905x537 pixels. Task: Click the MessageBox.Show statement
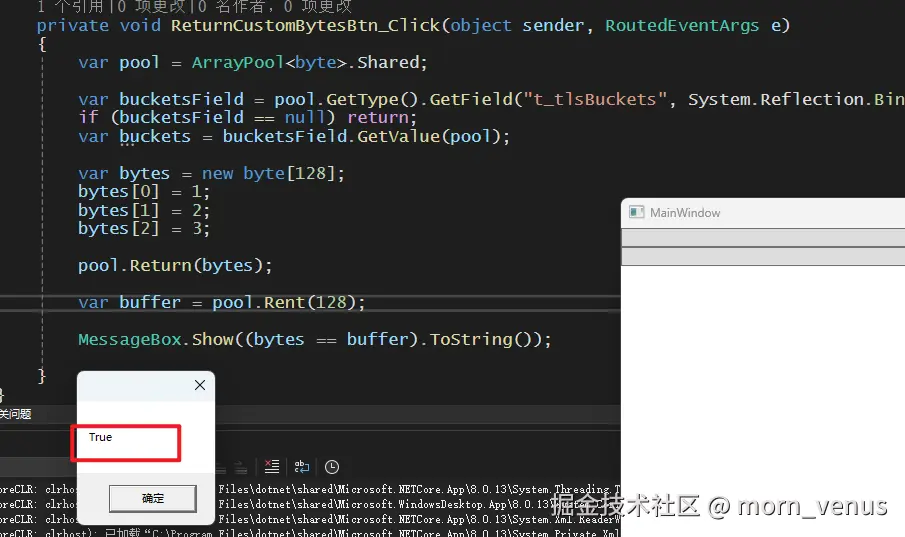point(315,340)
